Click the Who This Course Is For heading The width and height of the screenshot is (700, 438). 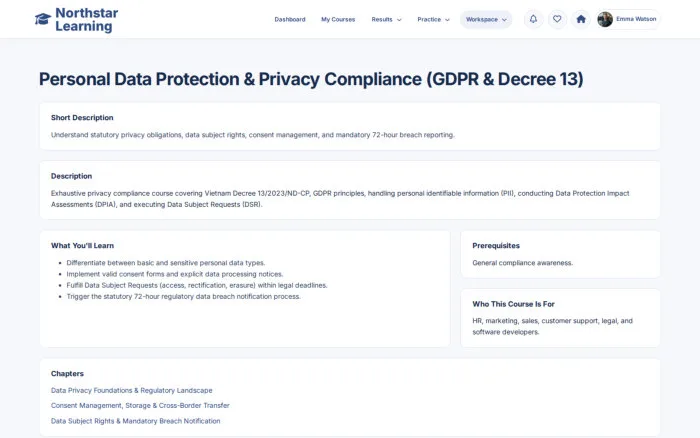pos(513,304)
